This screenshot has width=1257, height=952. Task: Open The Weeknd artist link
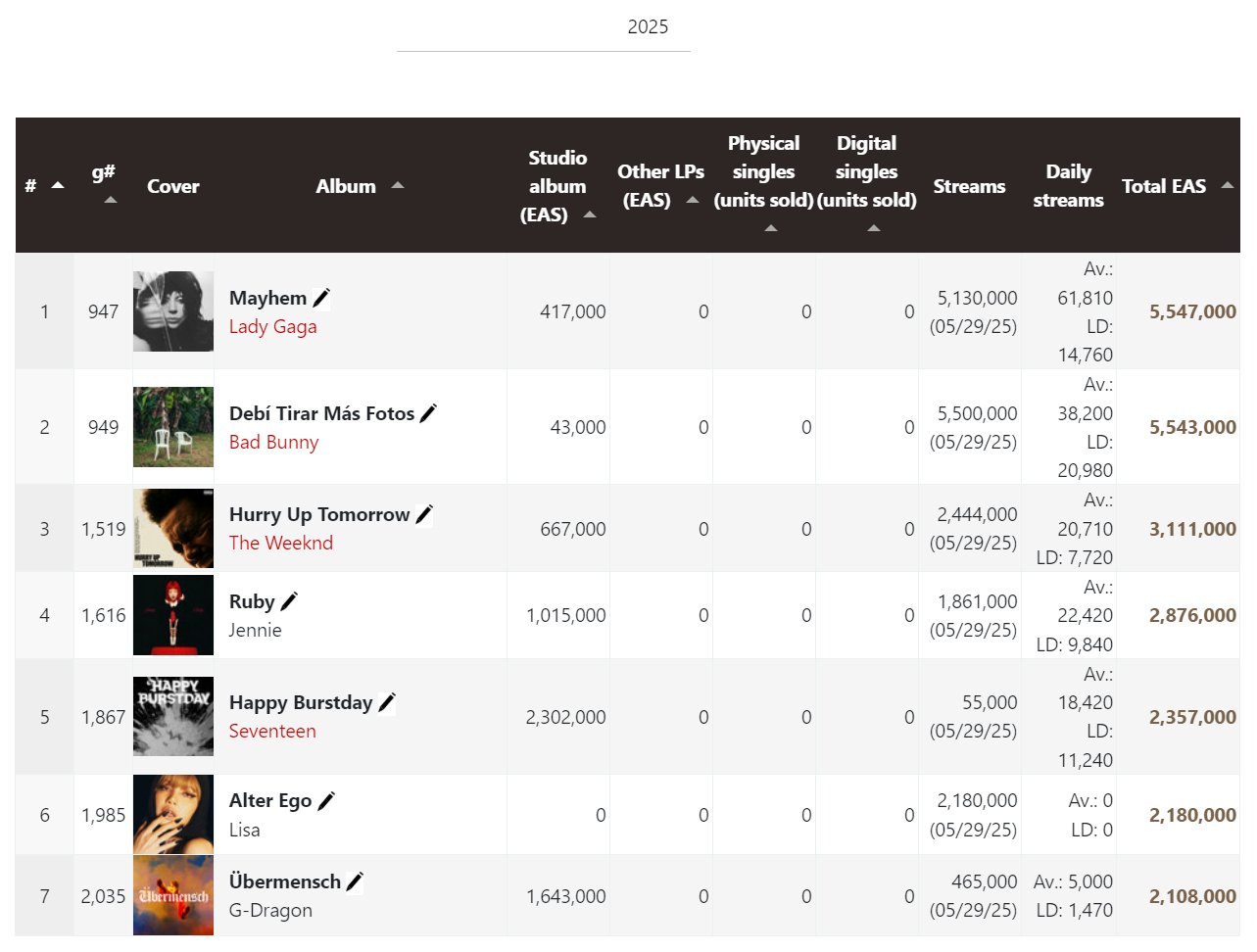(281, 543)
